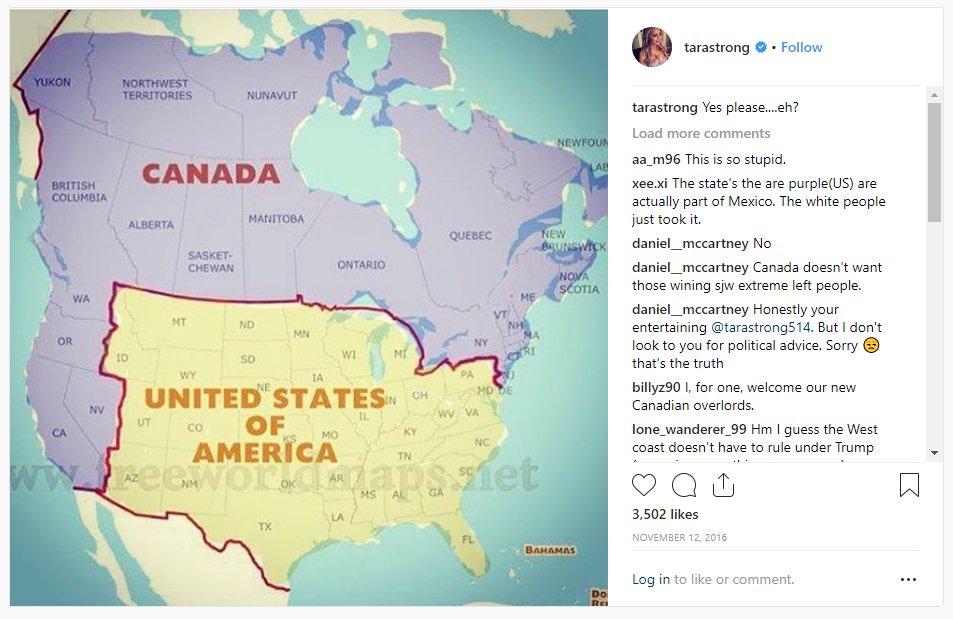Open xee.xi commenter profile
The image size is (953, 619).
pos(650,183)
